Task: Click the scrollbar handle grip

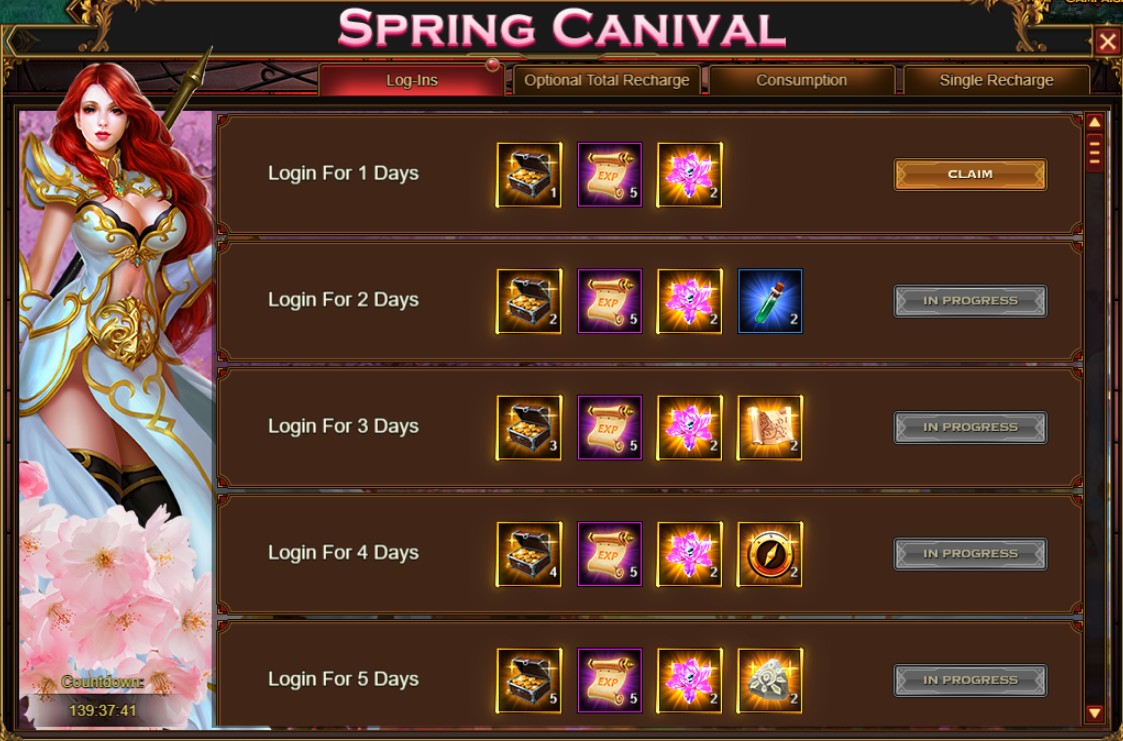Action: point(1094,152)
